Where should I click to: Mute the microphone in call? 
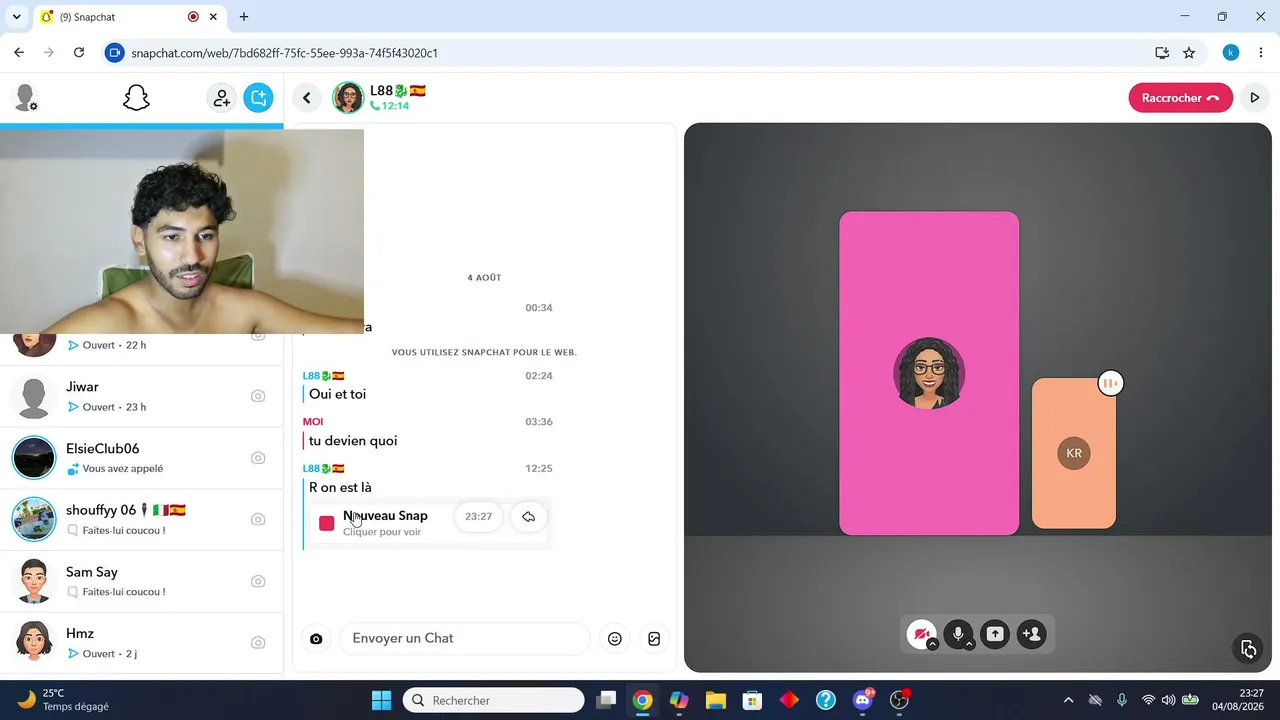click(958, 634)
